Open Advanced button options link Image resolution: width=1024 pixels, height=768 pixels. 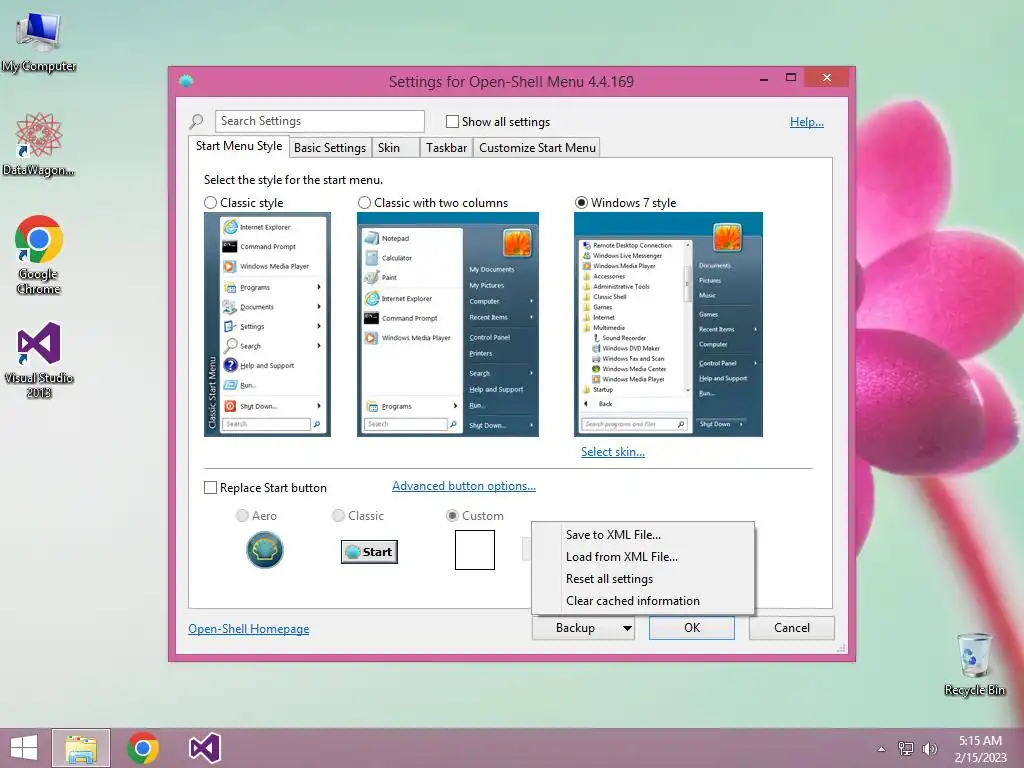(x=464, y=486)
